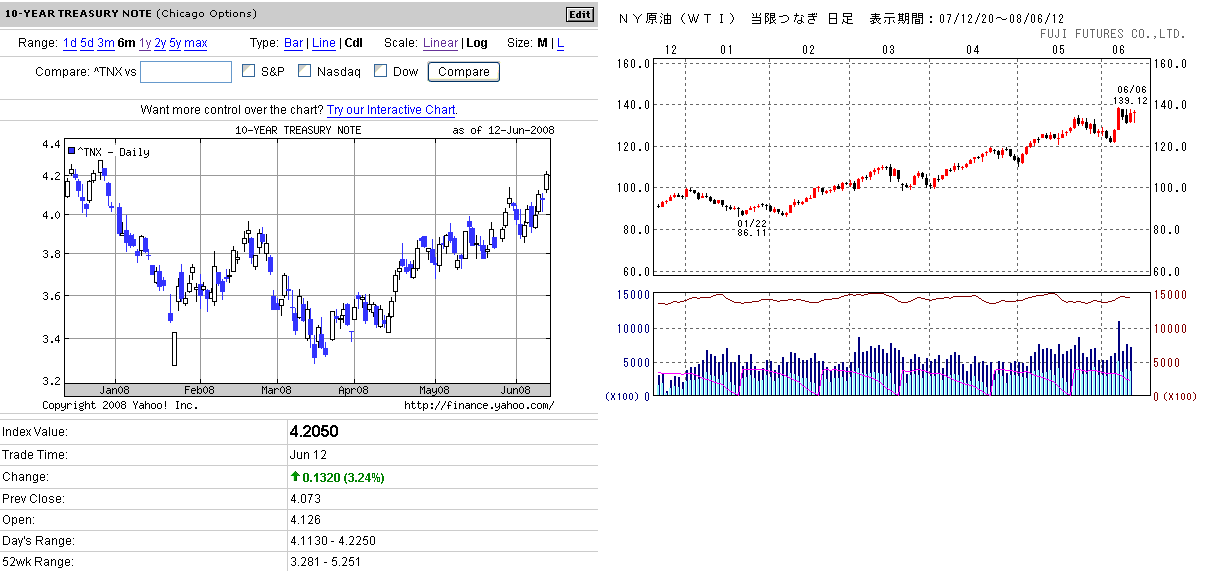Viewport: 1216px width, 571px height.
Task: Open the Try our Interactive Chart link
Action: [392, 110]
